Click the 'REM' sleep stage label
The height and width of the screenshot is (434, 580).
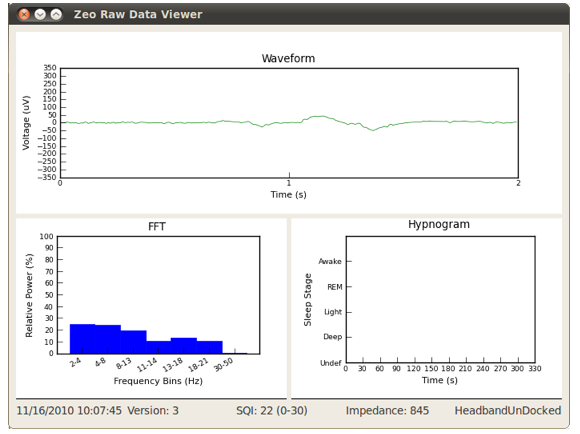point(335,287)
